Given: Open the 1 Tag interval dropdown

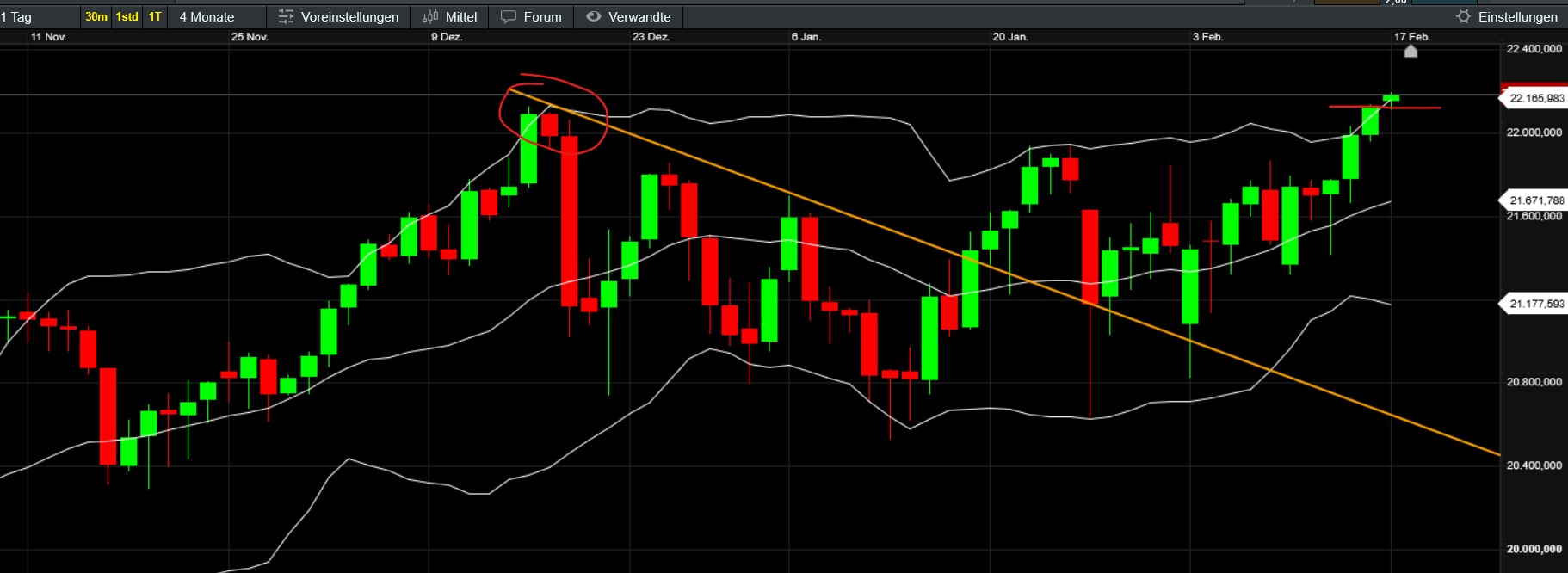Looking at the screenshot, I should [x=39, y=16].
